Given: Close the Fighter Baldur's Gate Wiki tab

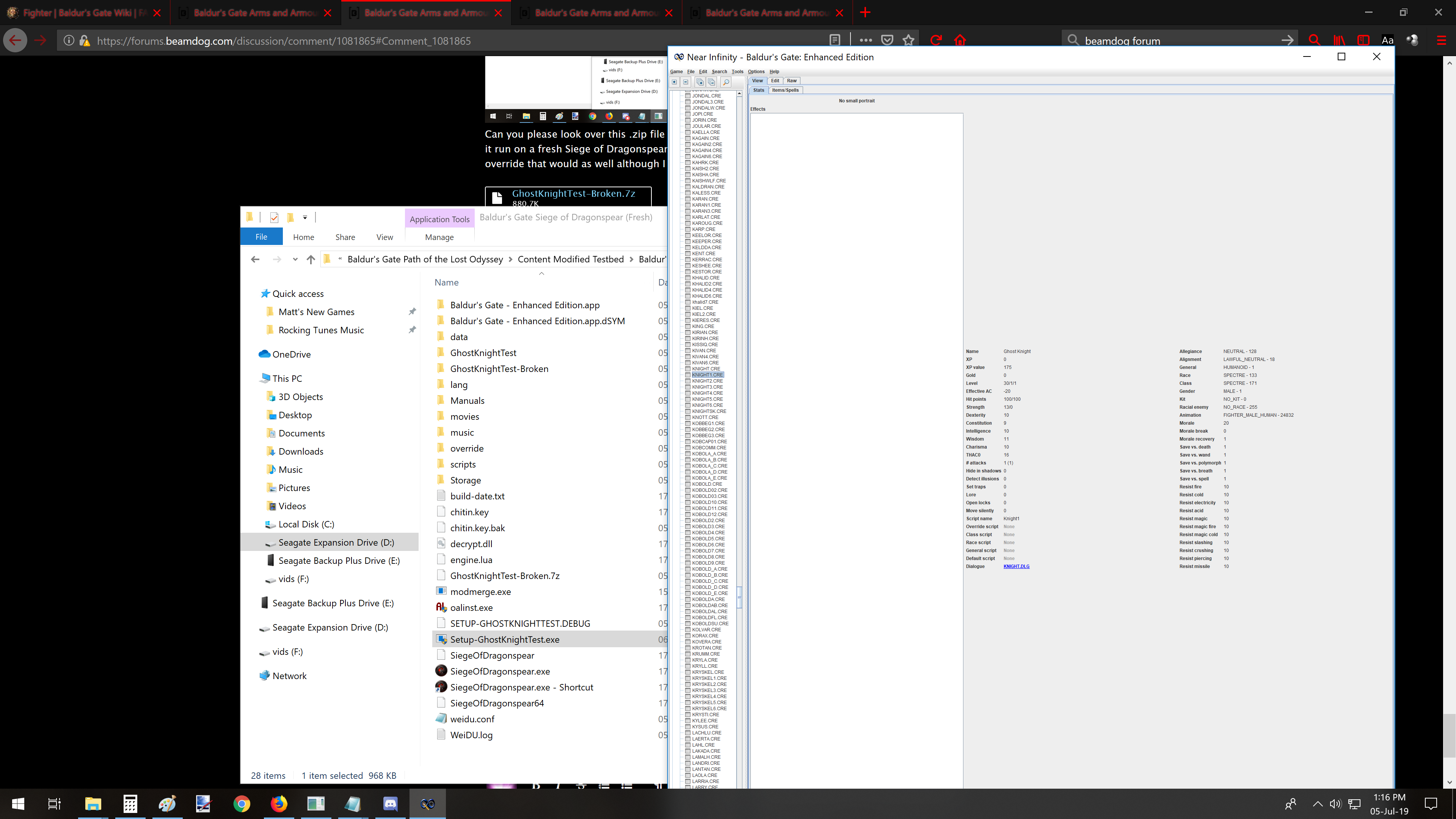Looking at the screenshot, I should pos(157,13).
